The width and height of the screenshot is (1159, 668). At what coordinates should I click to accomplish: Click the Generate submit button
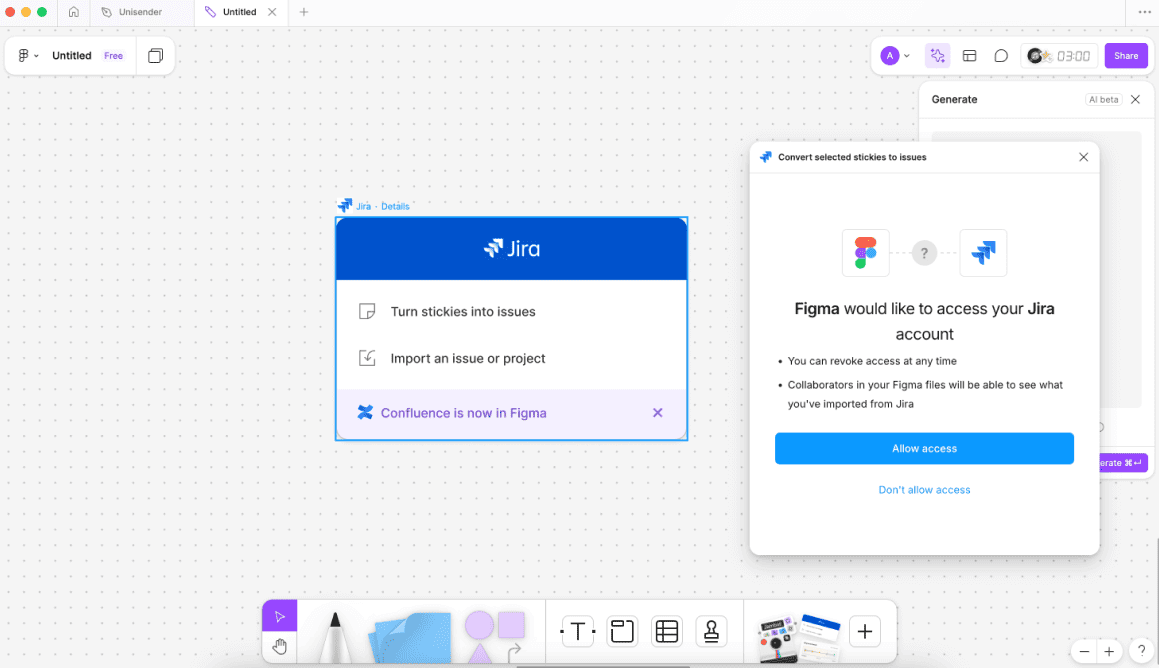point(1124,463)
